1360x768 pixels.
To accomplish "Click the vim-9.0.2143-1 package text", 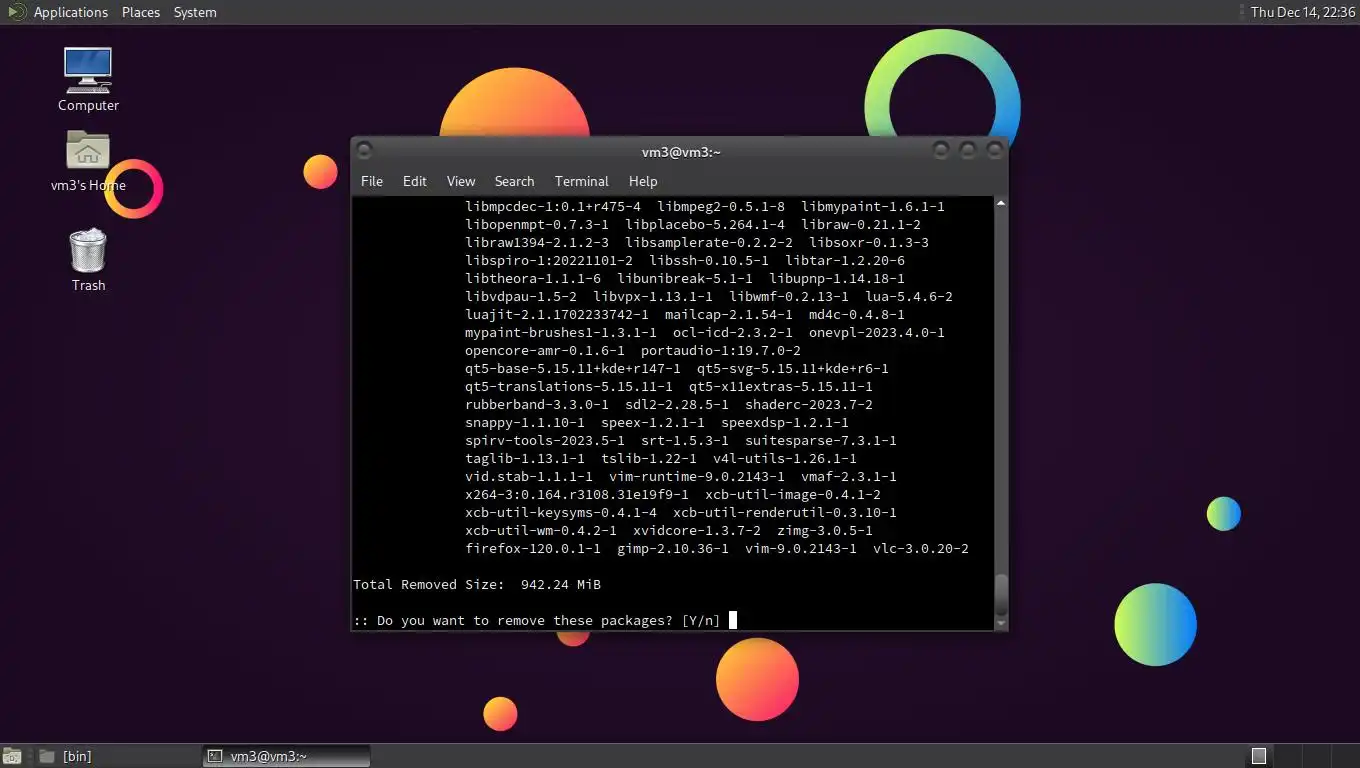I will coord(801,549).
